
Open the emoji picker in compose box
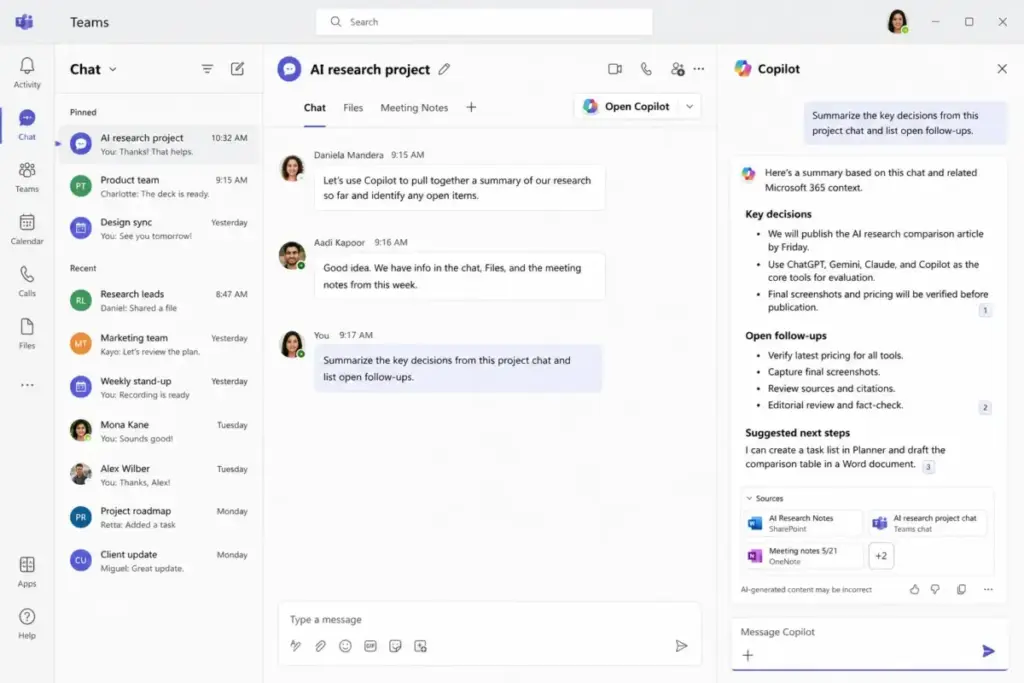[345, 646]
